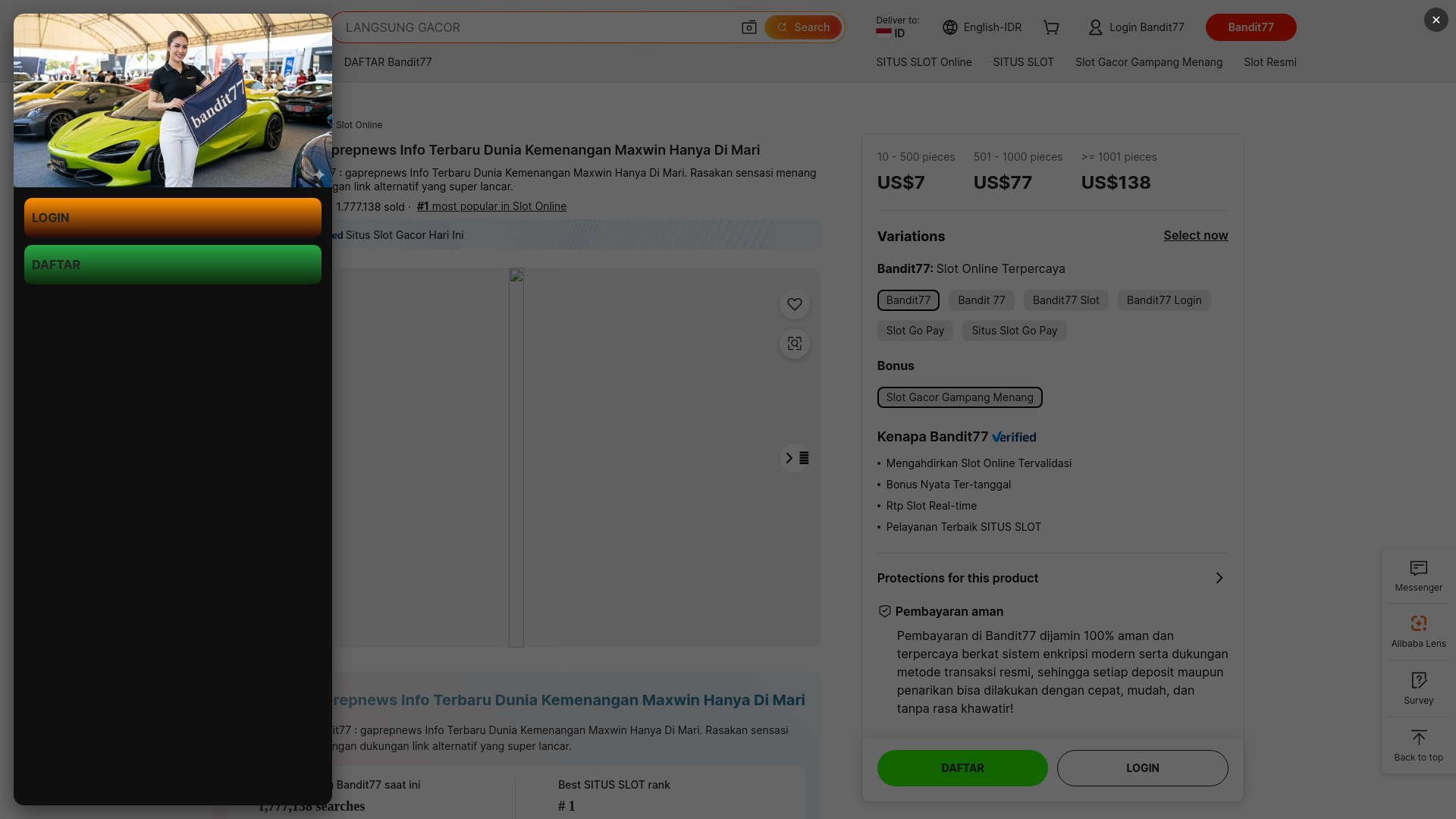Click the image lens search icon on product
The image size is (1456, 819).
(794, 344)
